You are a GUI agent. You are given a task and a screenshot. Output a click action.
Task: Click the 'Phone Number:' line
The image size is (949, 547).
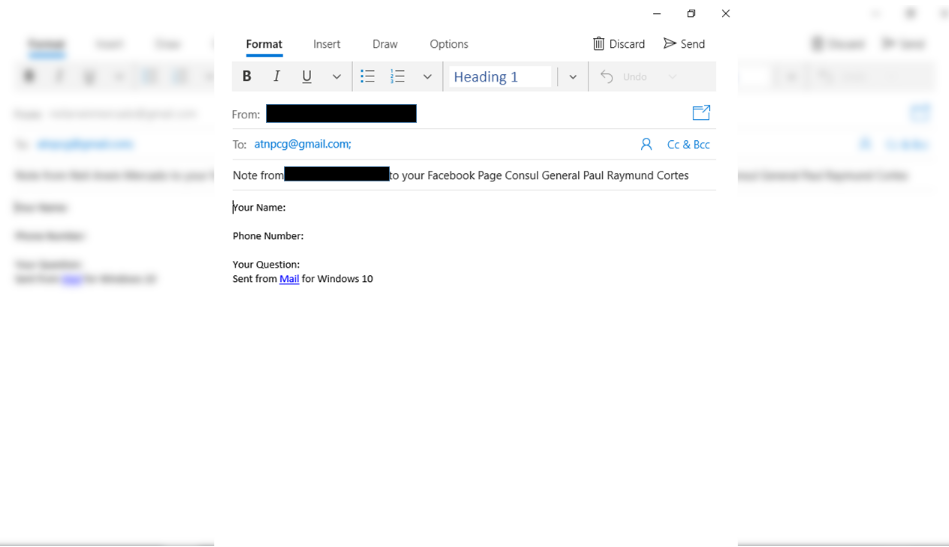click(x=268, y=236)
